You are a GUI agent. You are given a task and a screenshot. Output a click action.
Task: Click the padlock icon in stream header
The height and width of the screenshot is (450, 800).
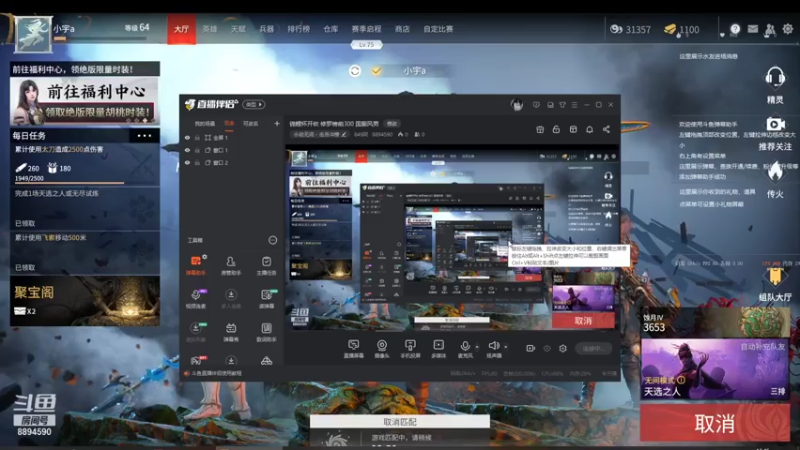tap(556, 130)
